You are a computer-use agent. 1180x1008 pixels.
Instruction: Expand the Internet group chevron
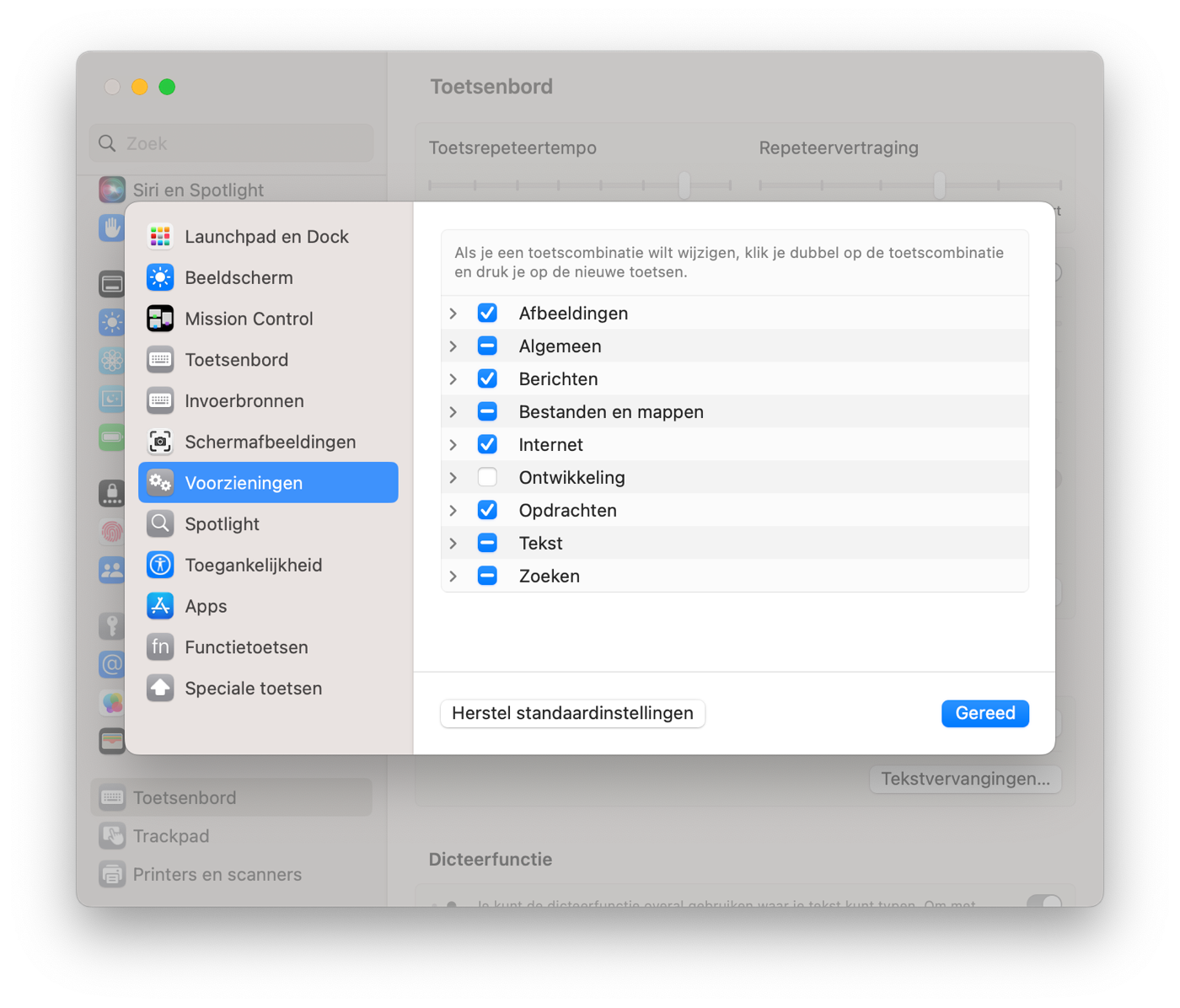point(453,445)
